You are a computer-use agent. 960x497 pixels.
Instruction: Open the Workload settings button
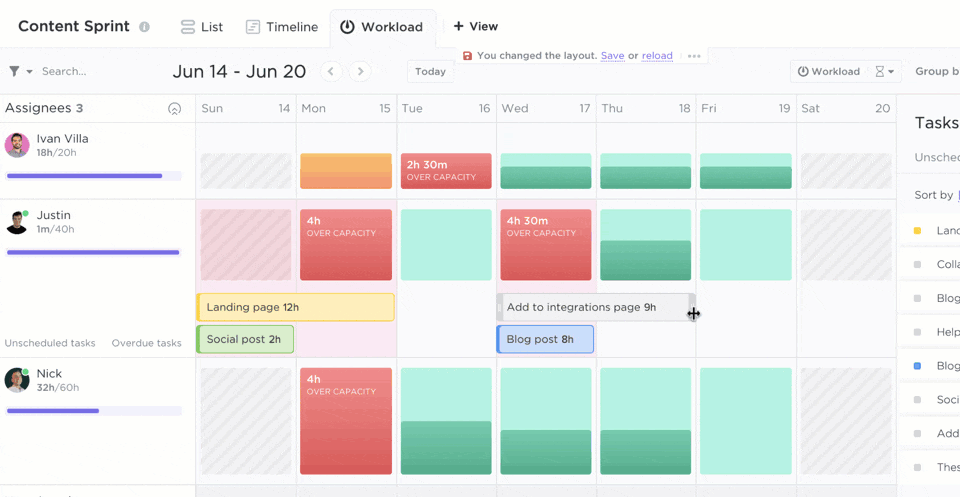click(x=828, y=71)
